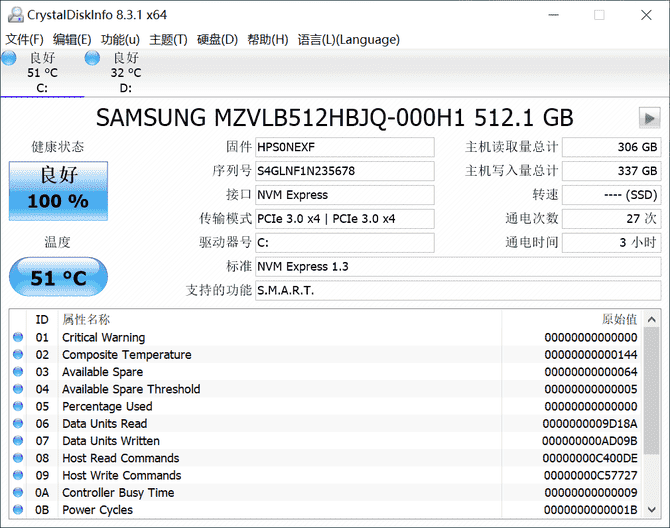Click the 属性名称 column header
Viewport: 670px width, 528px height.
coord(86,320)
